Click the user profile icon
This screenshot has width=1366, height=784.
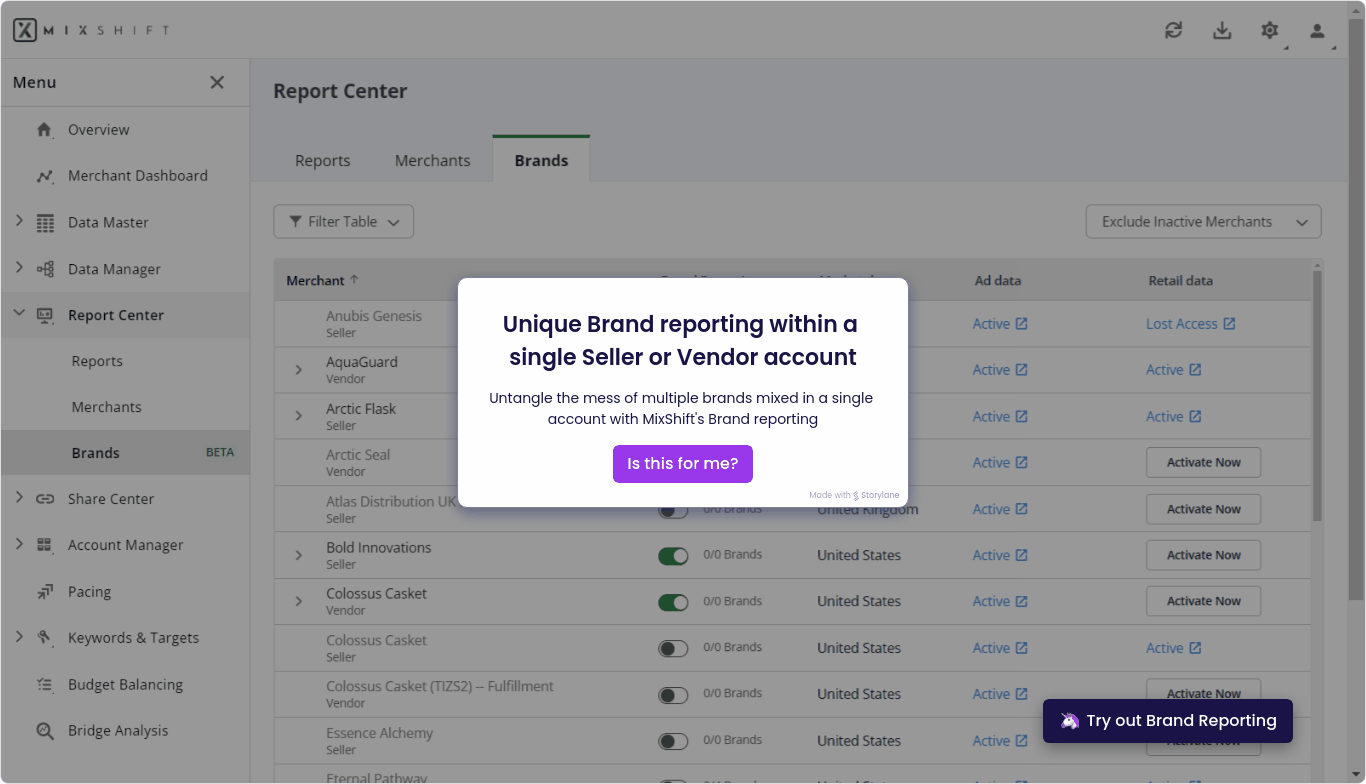pyautogui.click(x=1316, y=30)
